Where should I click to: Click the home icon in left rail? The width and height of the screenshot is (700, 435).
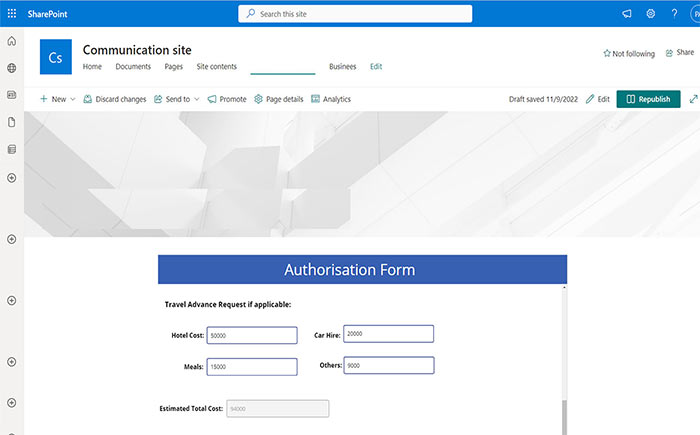(x=11, y=41)
